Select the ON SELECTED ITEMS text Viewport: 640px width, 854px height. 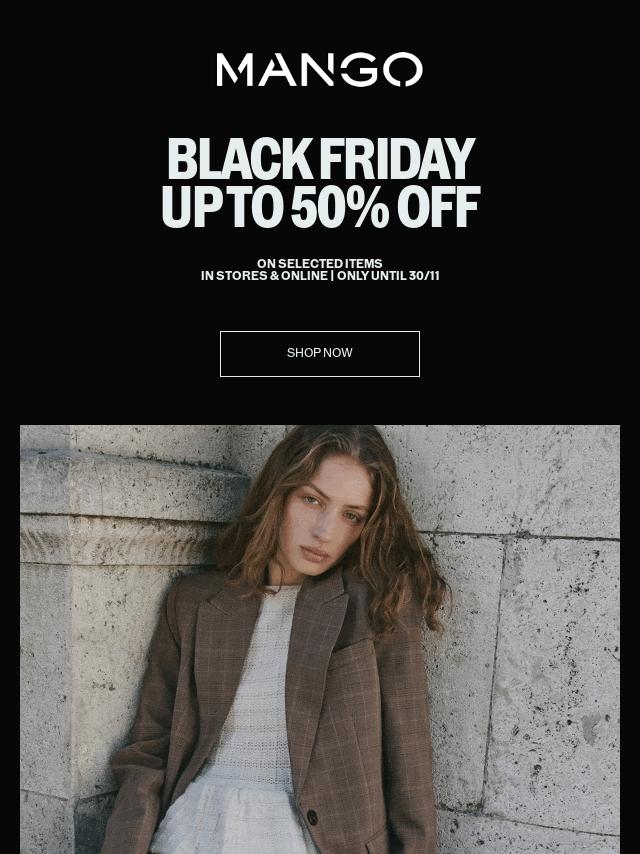(320, 263)
